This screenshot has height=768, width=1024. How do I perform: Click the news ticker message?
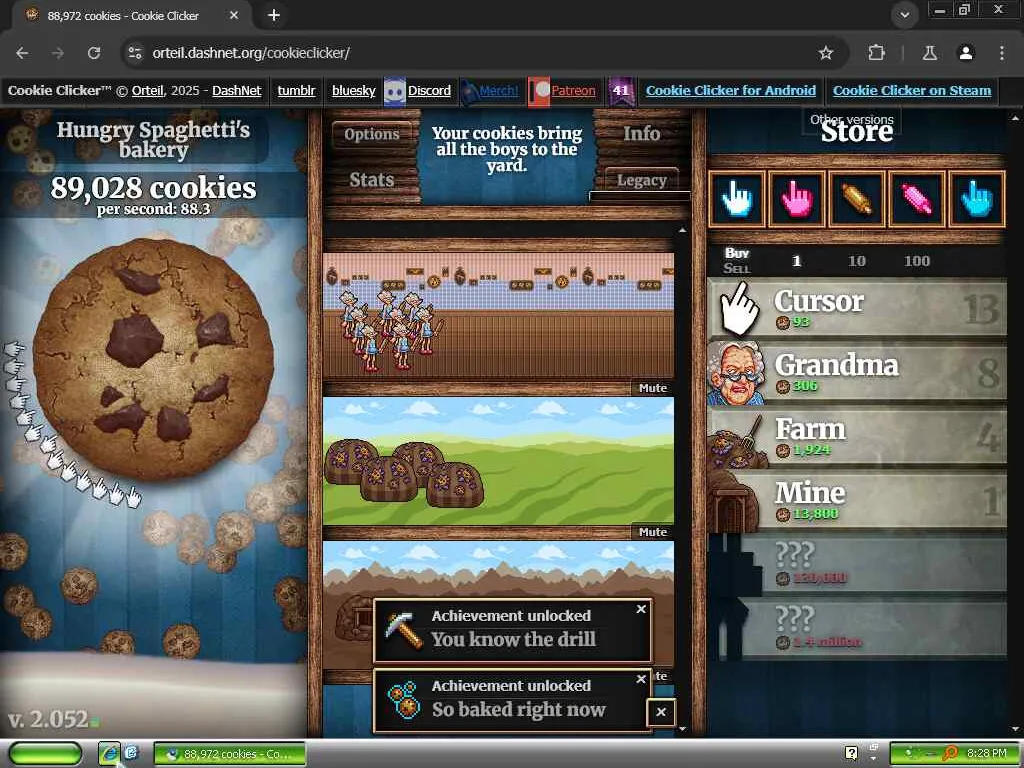(x=507, y=150)
